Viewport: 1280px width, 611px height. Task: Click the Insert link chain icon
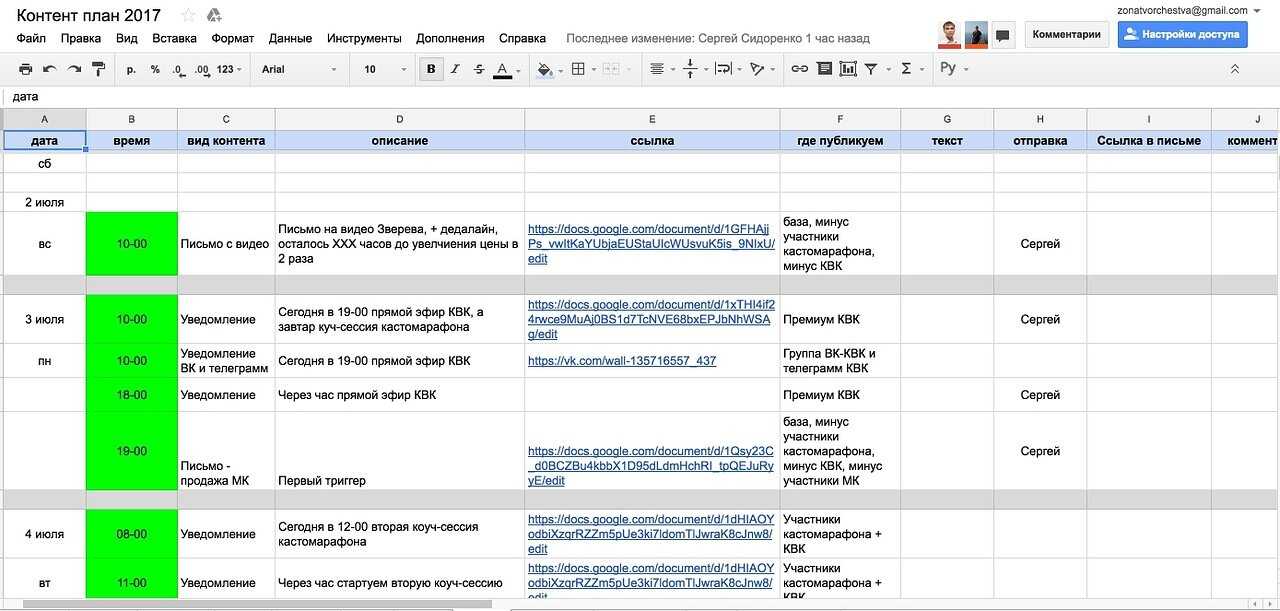click(800, 69)
